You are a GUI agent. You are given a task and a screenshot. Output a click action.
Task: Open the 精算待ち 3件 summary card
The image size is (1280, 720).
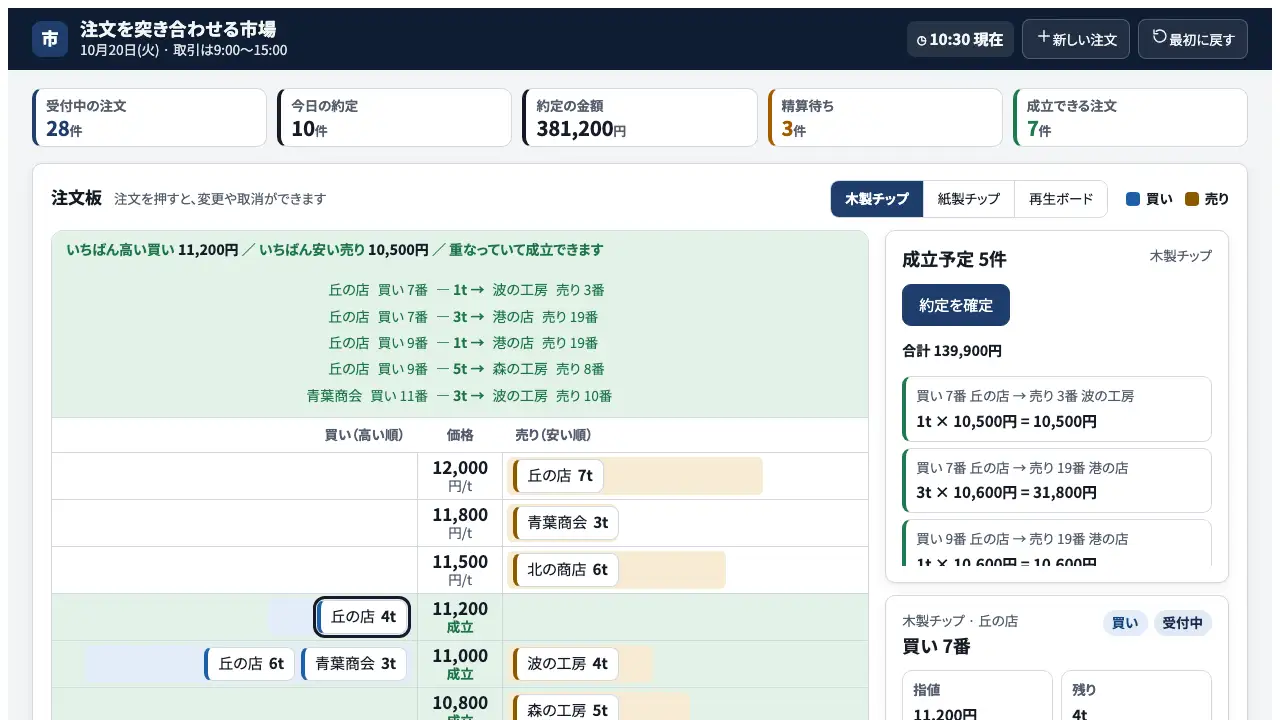[885, 118]
